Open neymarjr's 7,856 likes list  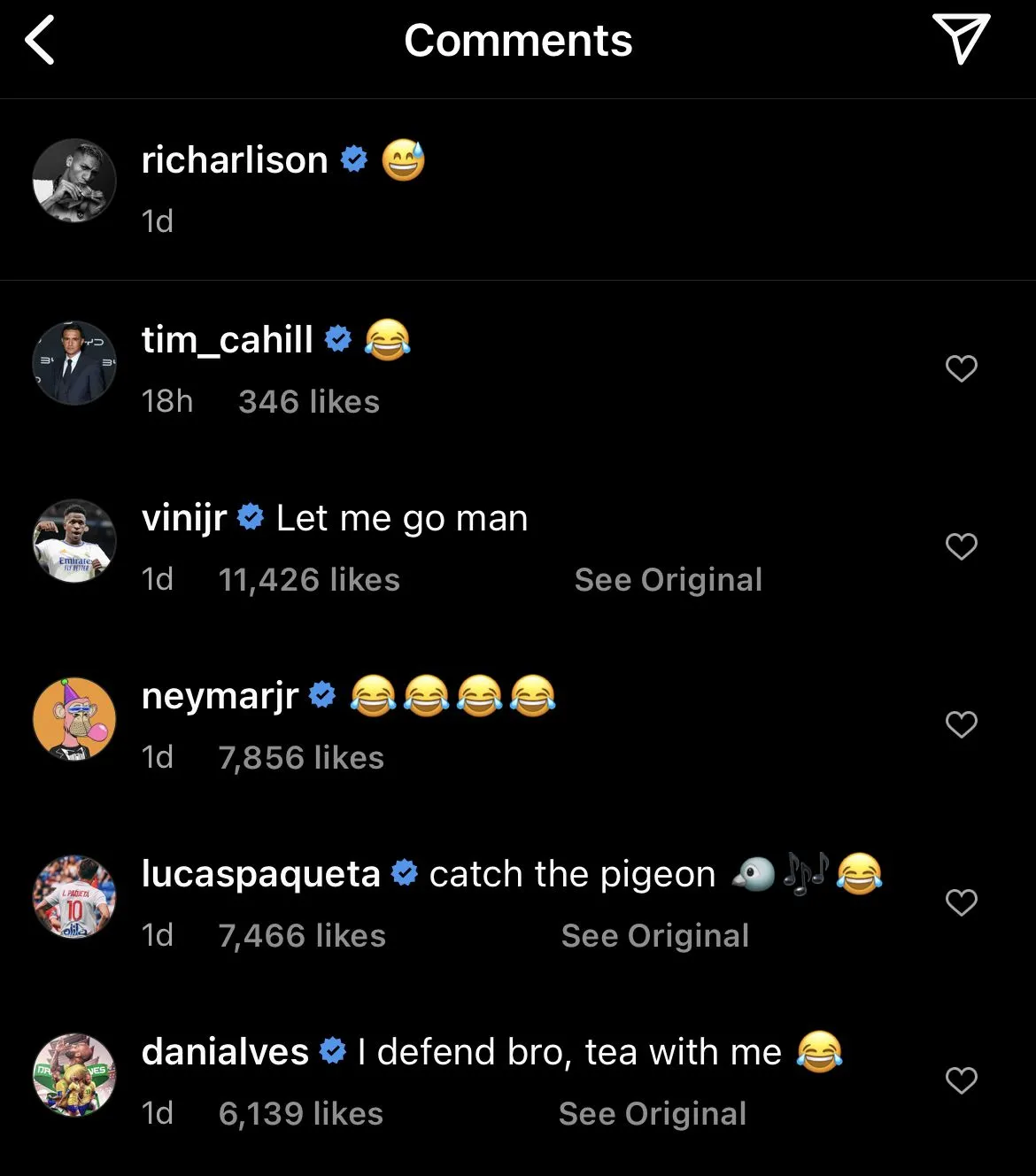(x=301, y=758)
